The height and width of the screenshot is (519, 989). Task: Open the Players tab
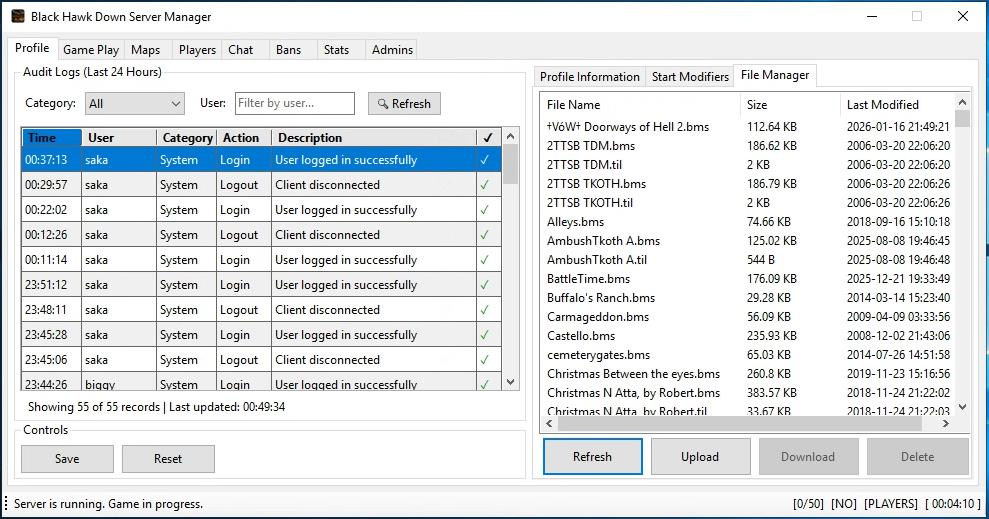[197, 50]
